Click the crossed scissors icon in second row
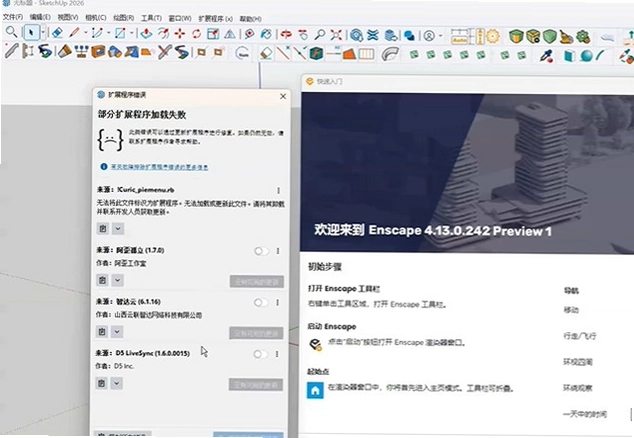 [x=165, y=52]
